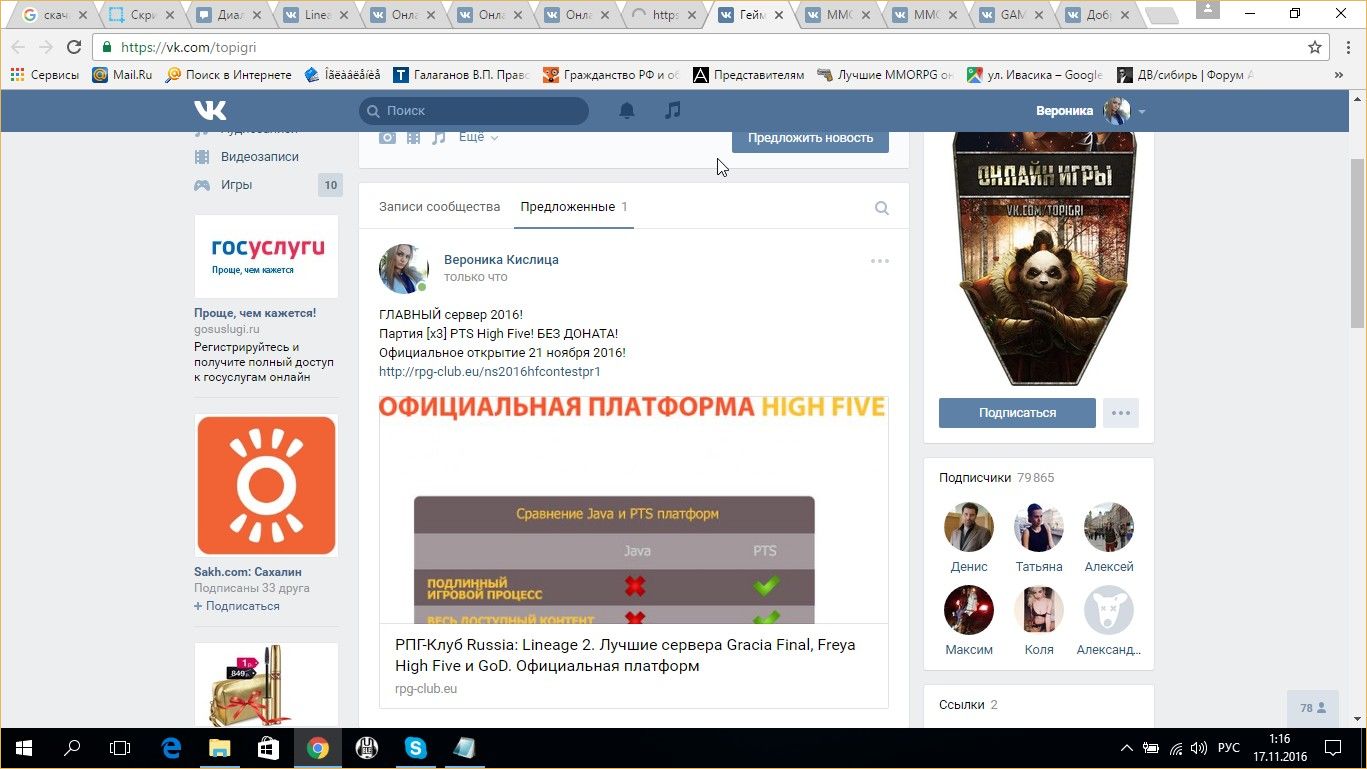This screenshot has width=1367, height=769.
Task: Click the VK logo icon
Action: [x=210, y=110]
